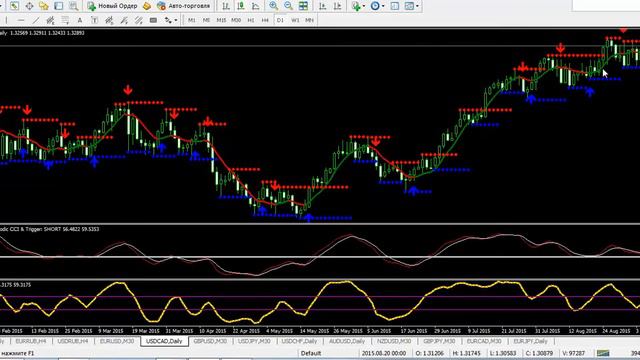Select the equidistant channel tool
This screenshot has width=640, height=360.
50,20
